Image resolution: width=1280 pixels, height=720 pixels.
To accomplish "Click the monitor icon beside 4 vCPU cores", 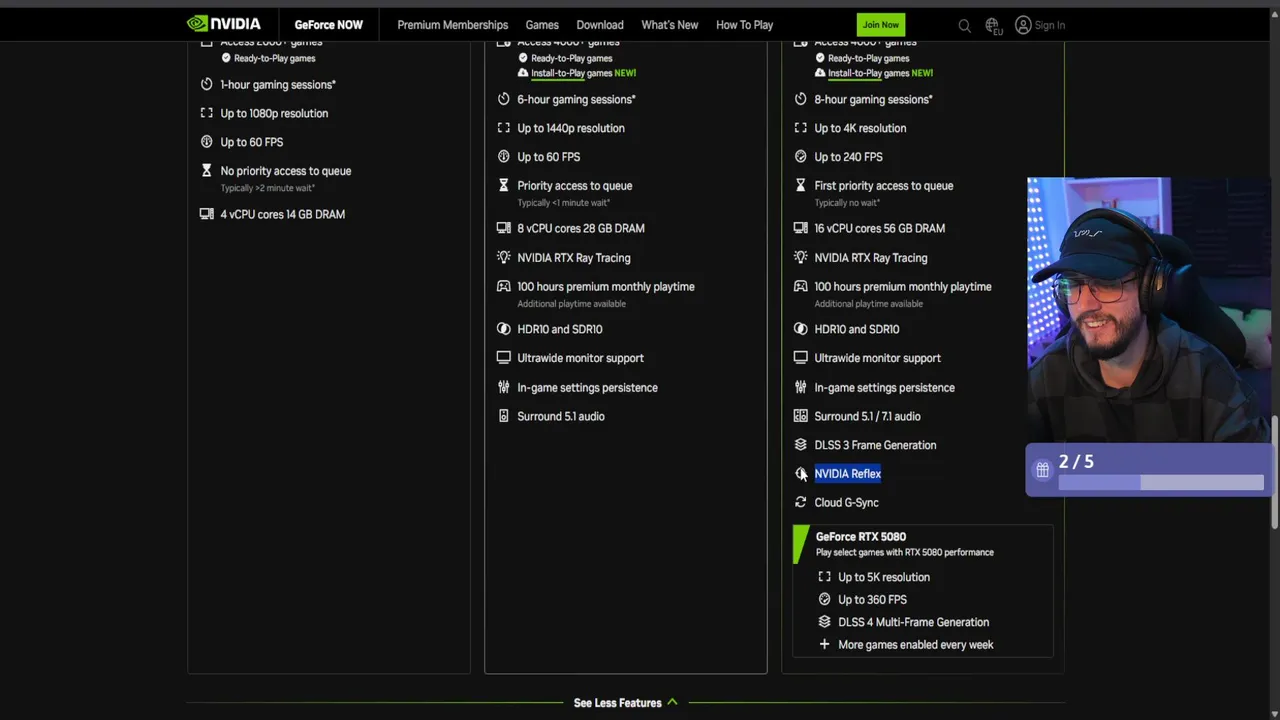I will (206, 214).
